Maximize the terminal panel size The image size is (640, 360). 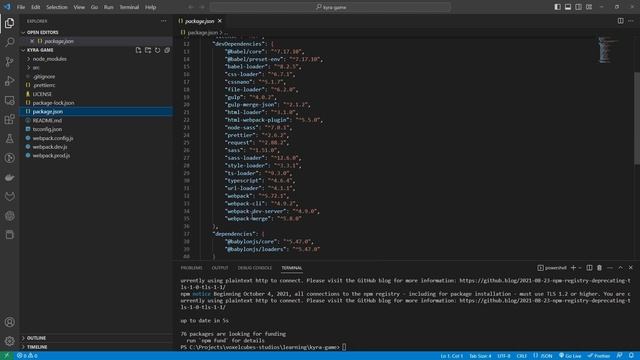pos(620,268)
